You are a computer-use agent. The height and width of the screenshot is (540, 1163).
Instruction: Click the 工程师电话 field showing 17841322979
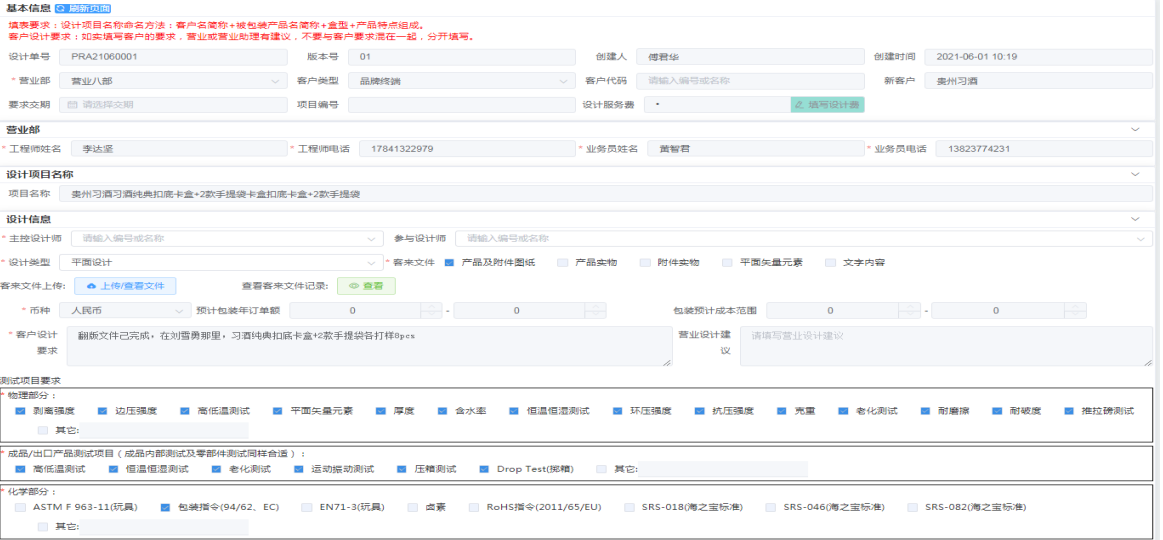pos(467,148)
